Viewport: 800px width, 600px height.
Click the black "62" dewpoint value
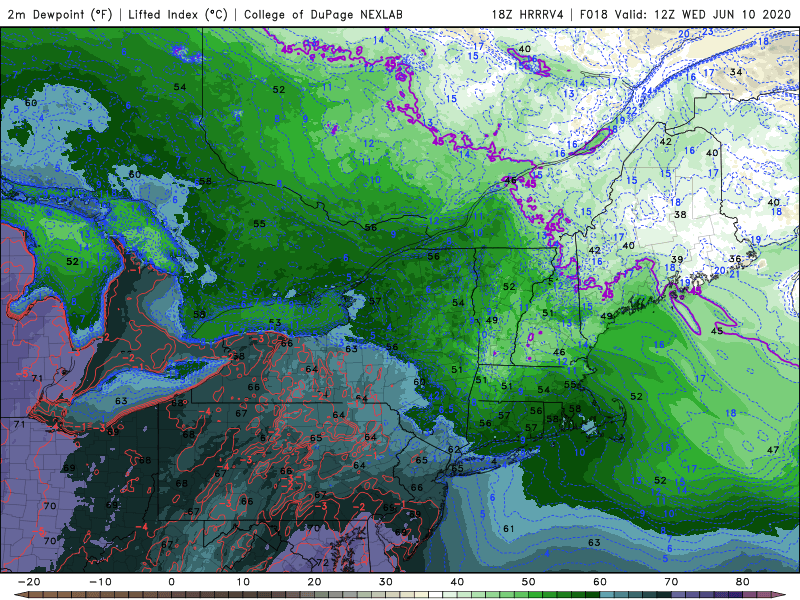tap(454, 449)
